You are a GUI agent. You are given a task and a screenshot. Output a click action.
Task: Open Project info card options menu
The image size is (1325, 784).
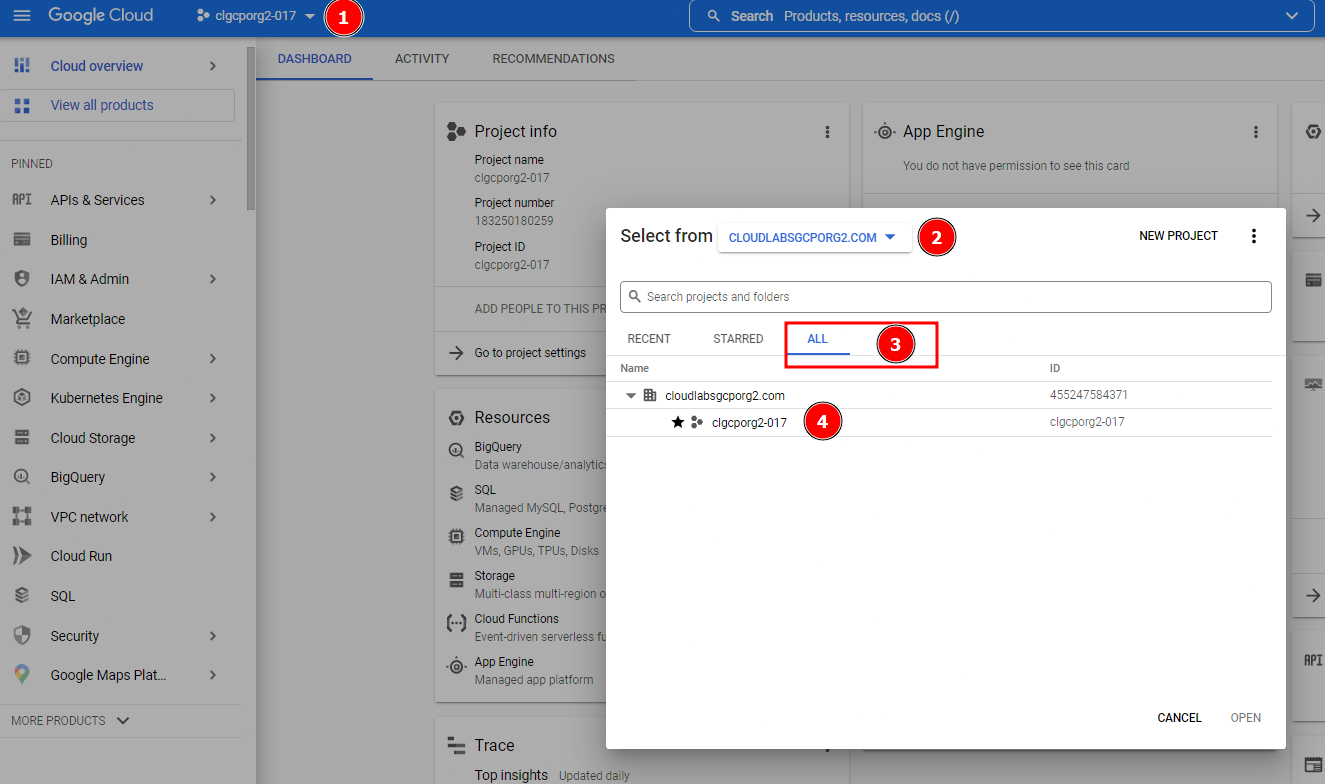coord(827,132)
